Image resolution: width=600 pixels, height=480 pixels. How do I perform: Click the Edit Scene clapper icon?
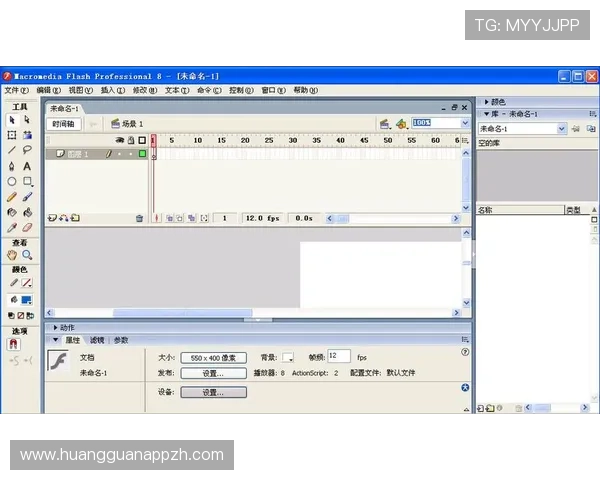point(385,124)
